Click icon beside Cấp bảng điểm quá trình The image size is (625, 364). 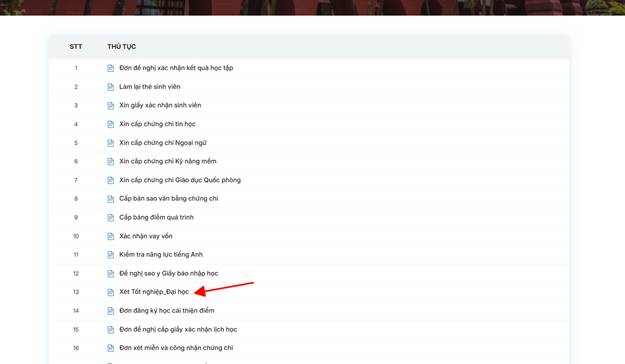pos(110,218)
